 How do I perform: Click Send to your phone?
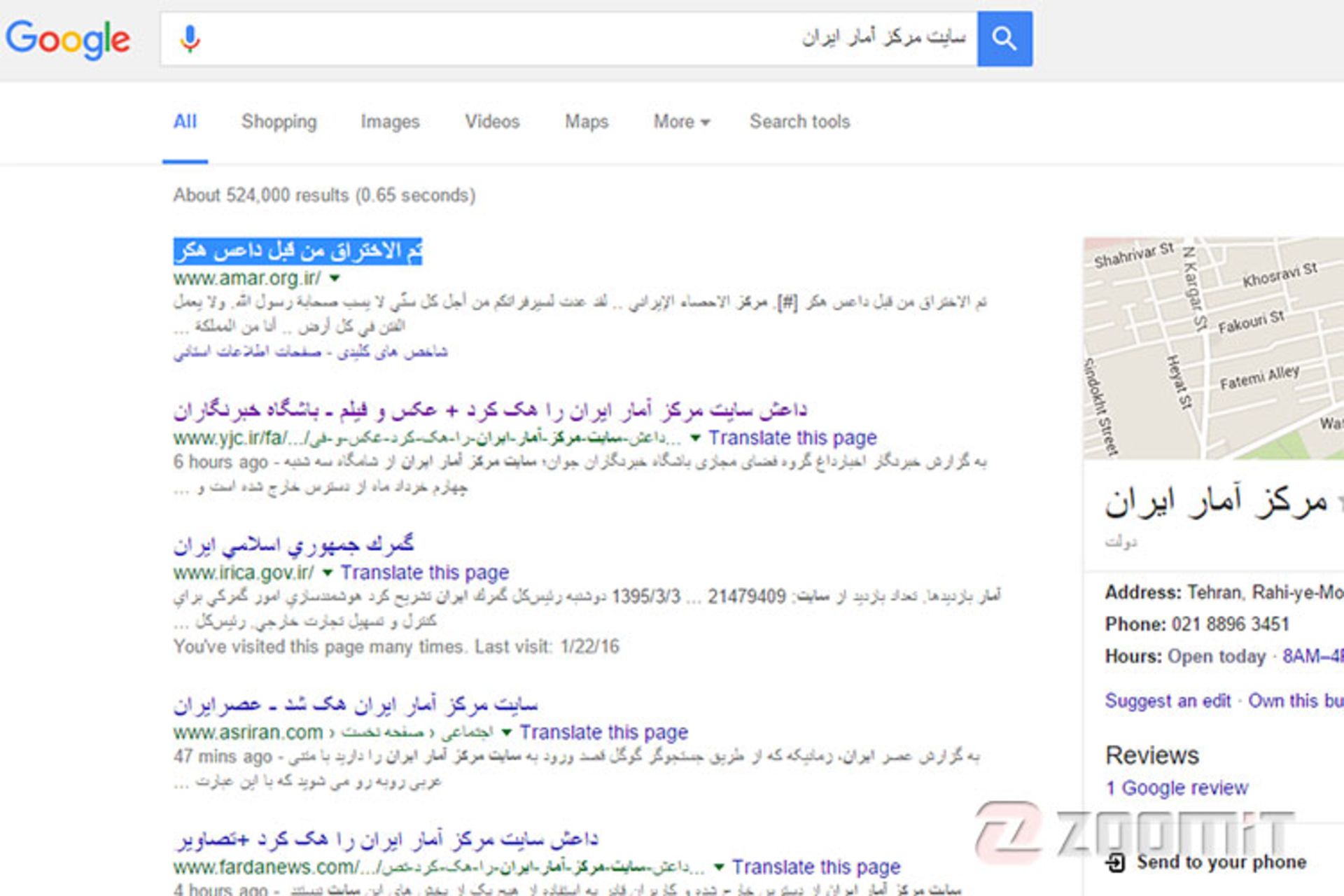pyautogui.click(x=1221, y=862)
